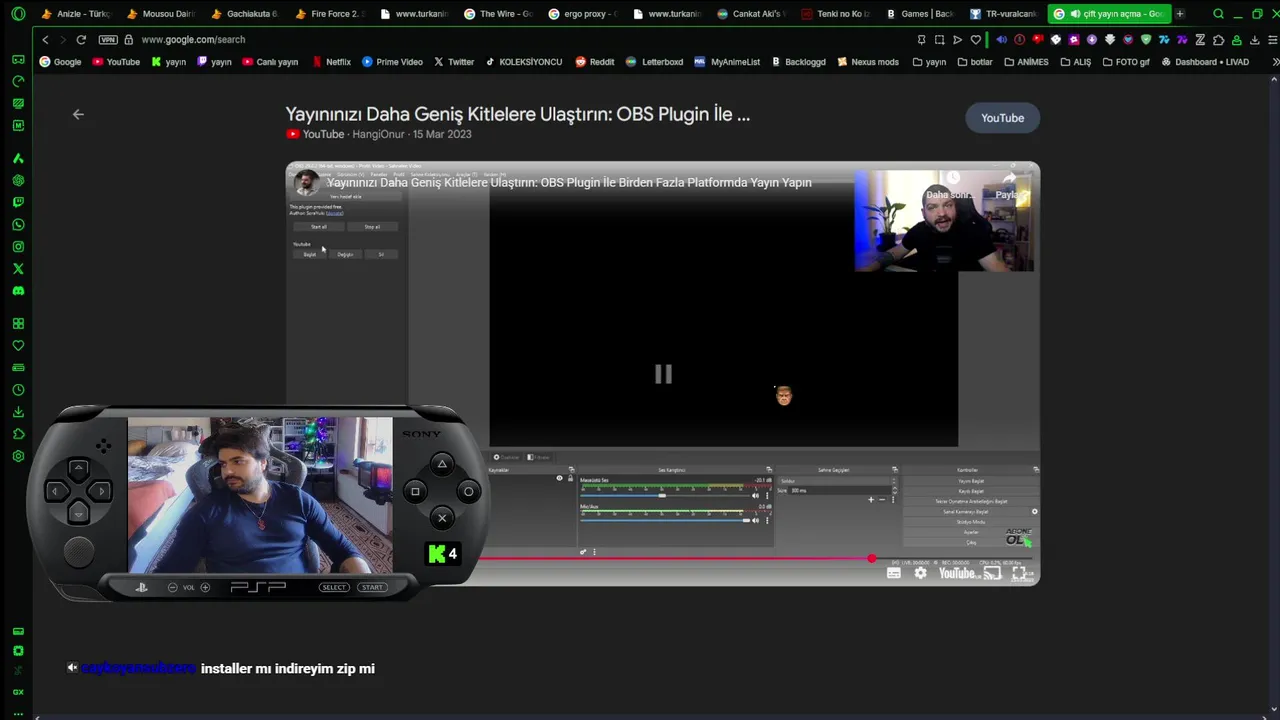Click the video title link in the player
Image resolution: width=1280 pixels, height=720 pixels.
pos(569,183)
